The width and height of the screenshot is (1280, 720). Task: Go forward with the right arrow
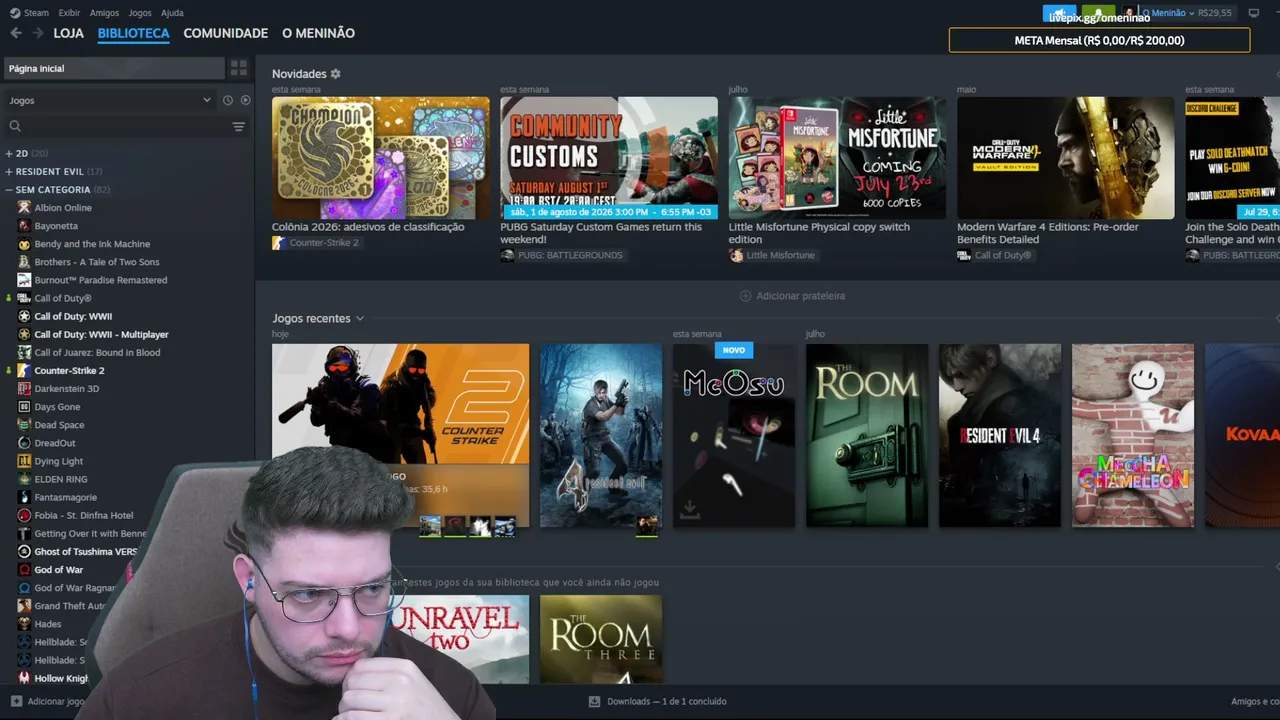[38, 33]
